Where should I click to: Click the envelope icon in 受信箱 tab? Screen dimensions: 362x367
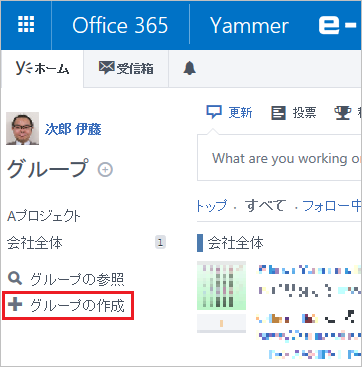point(106,68)
